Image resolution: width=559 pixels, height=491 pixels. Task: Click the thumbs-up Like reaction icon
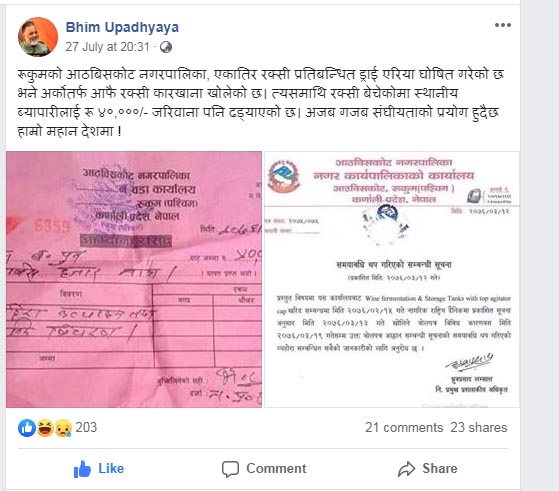click(27, 428)
